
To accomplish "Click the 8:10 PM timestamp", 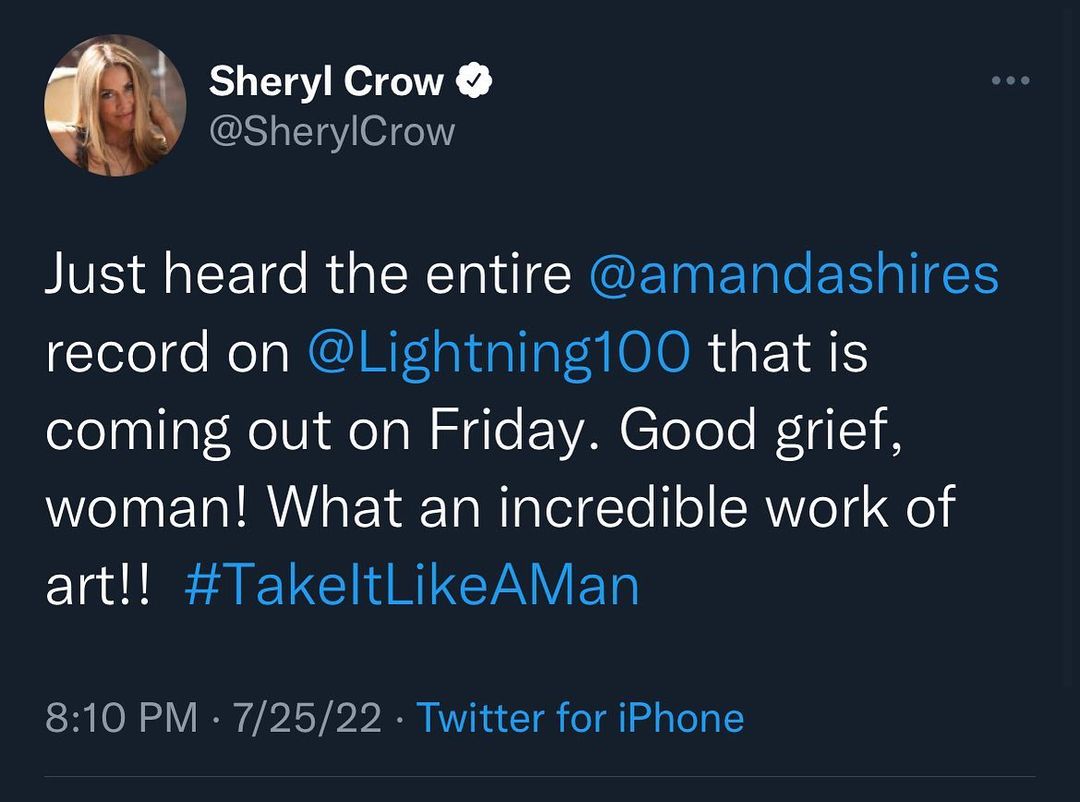I will click(121, 718).
